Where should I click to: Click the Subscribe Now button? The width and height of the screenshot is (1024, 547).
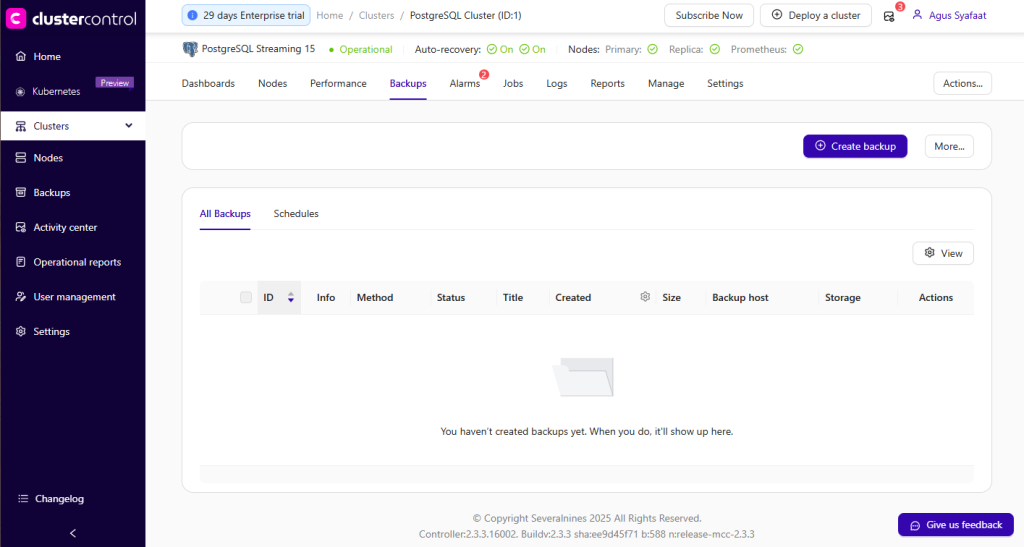tap(708, 16)
